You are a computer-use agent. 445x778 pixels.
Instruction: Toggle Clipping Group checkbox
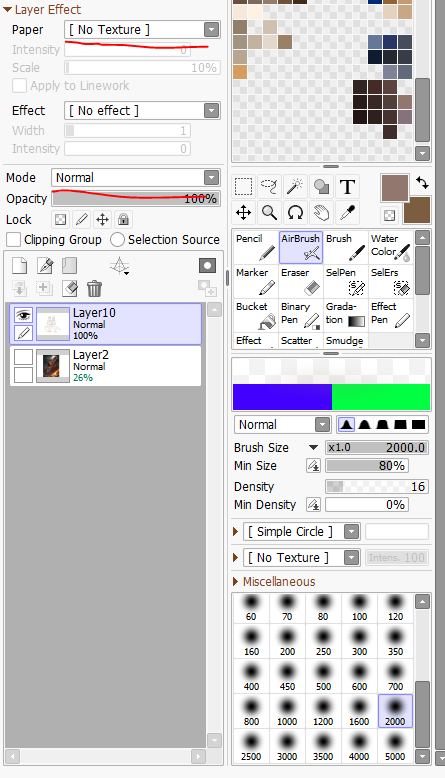(x=13, y=240)
